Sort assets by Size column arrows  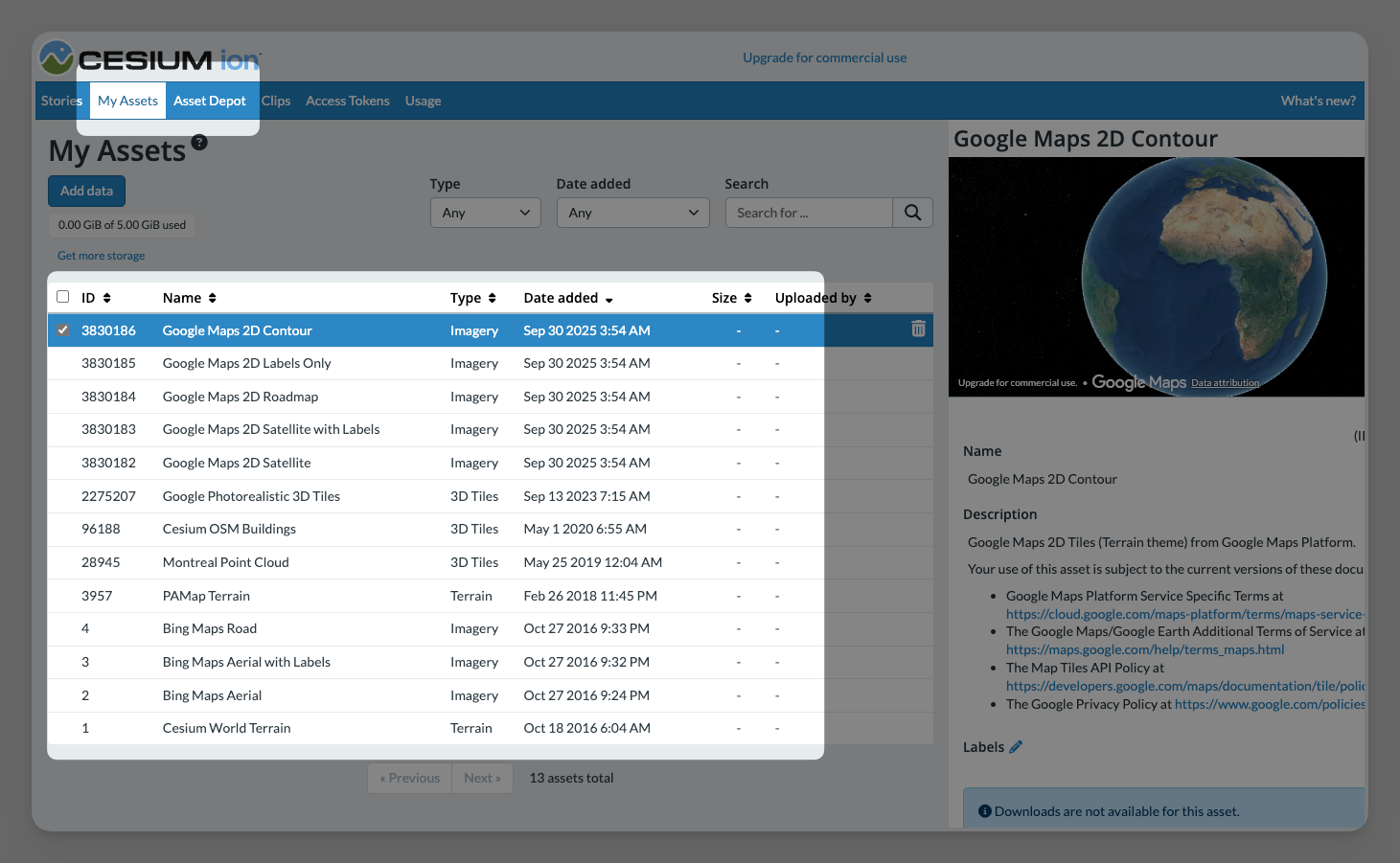tap(747, 298)
